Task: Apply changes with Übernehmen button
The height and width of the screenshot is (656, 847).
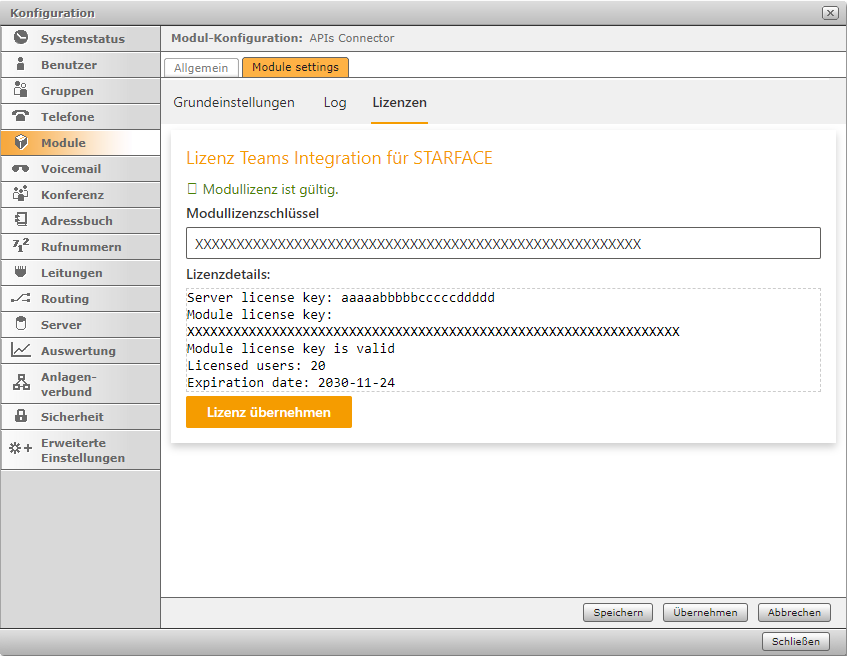Action: [705, 612]
